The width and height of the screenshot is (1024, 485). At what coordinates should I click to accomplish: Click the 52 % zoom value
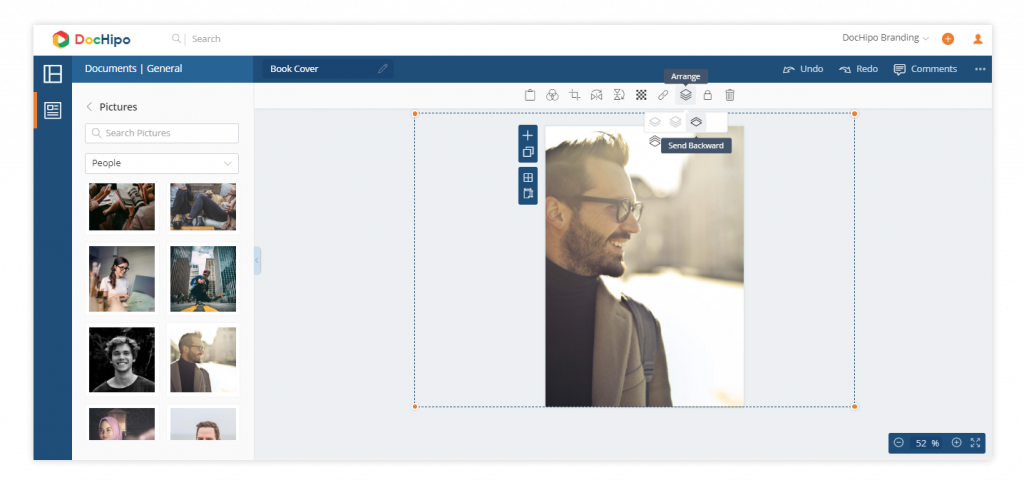pyautogui.click(x=927, y=443)
